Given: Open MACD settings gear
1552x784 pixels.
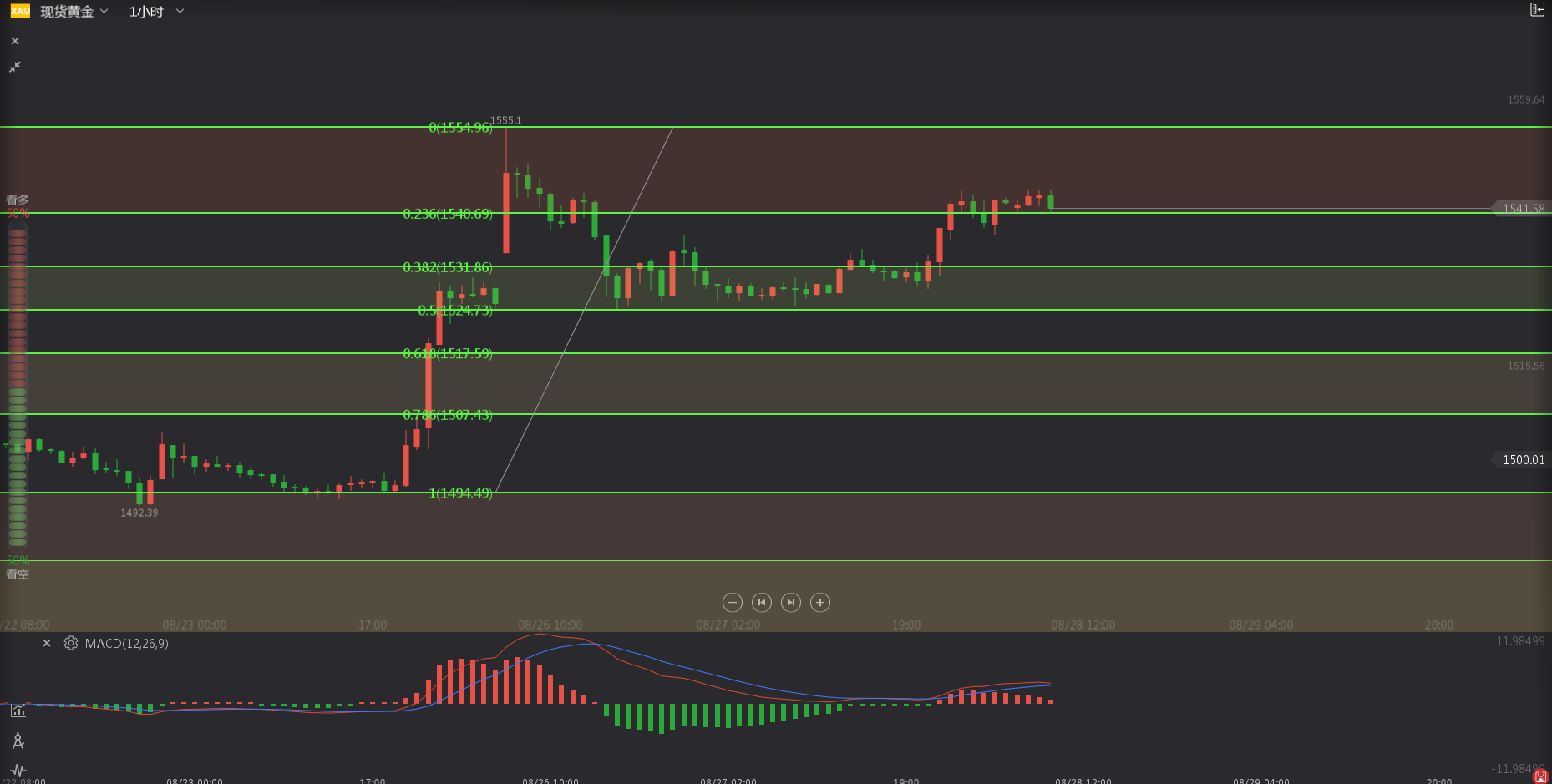Looking at the screenshot, I should point(71,643).
